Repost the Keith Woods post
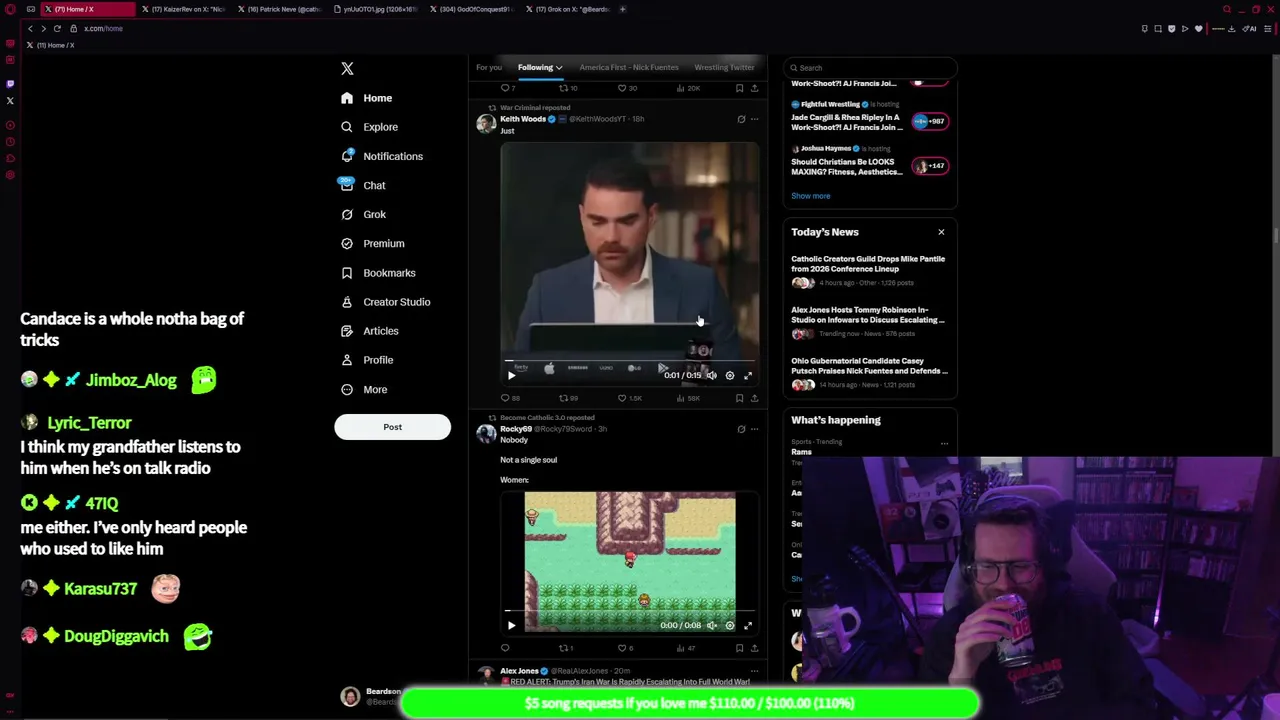This screenshot has height=720, width=1280. 563,398
